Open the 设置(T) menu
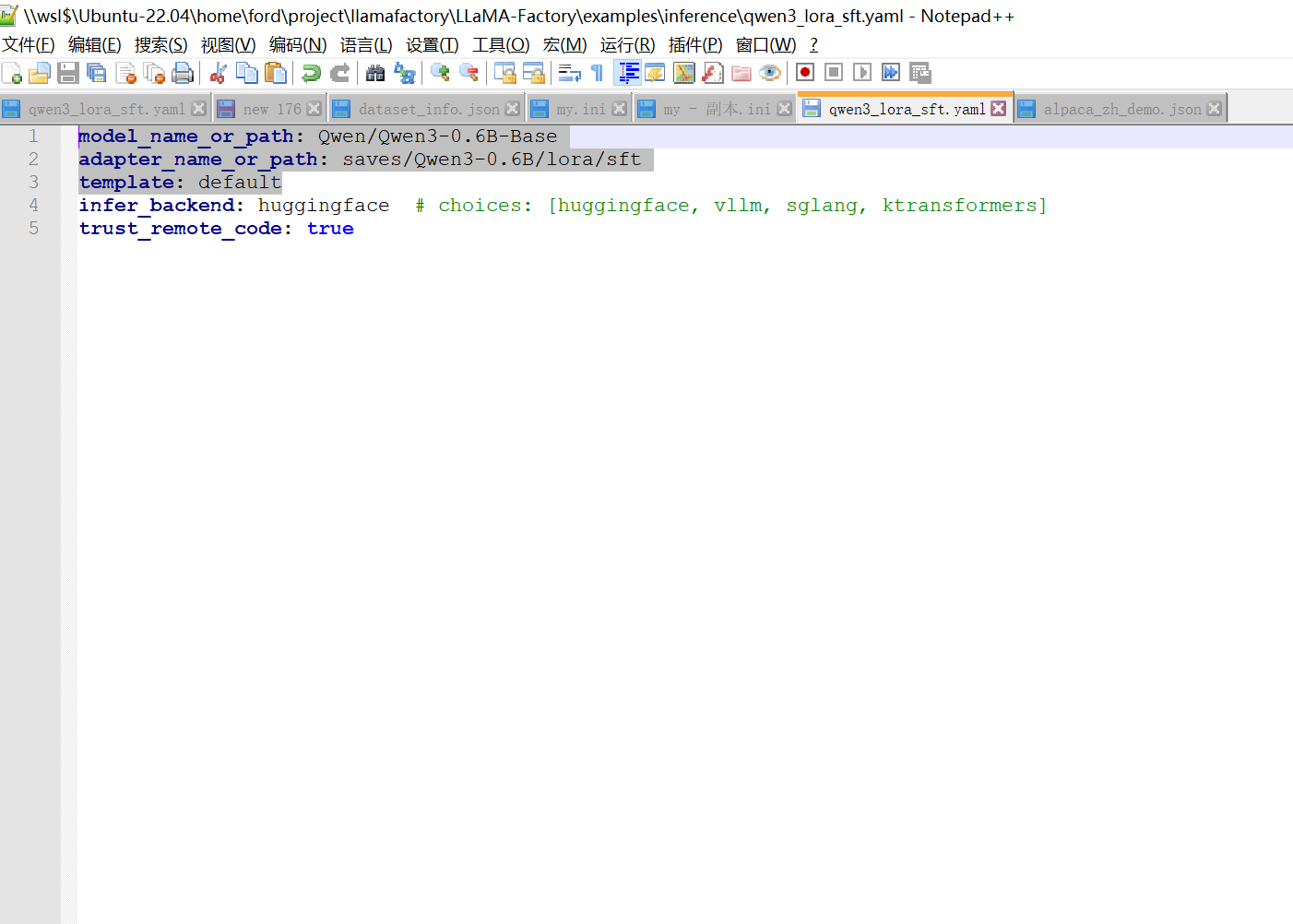 point(433,45)
